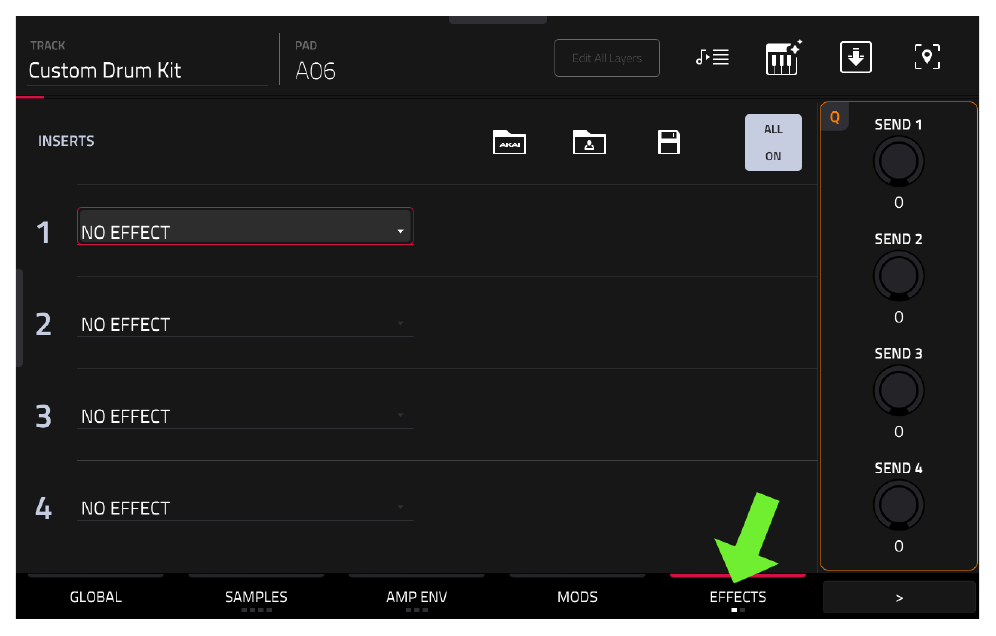Image resolution: width=996 pixels, height=636 pixels.
Task: Click the INSERTS heading text
Action: [x=66, y=141]
